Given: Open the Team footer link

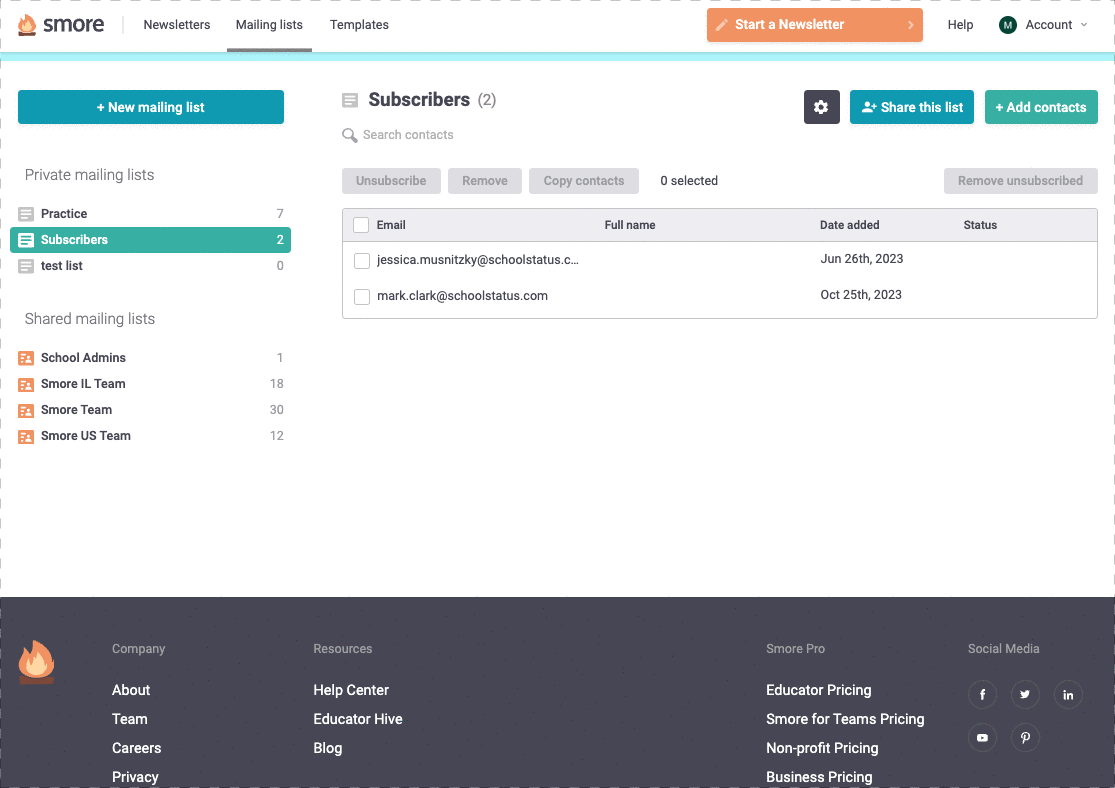Looking at the screenshot, I should 129,719.
